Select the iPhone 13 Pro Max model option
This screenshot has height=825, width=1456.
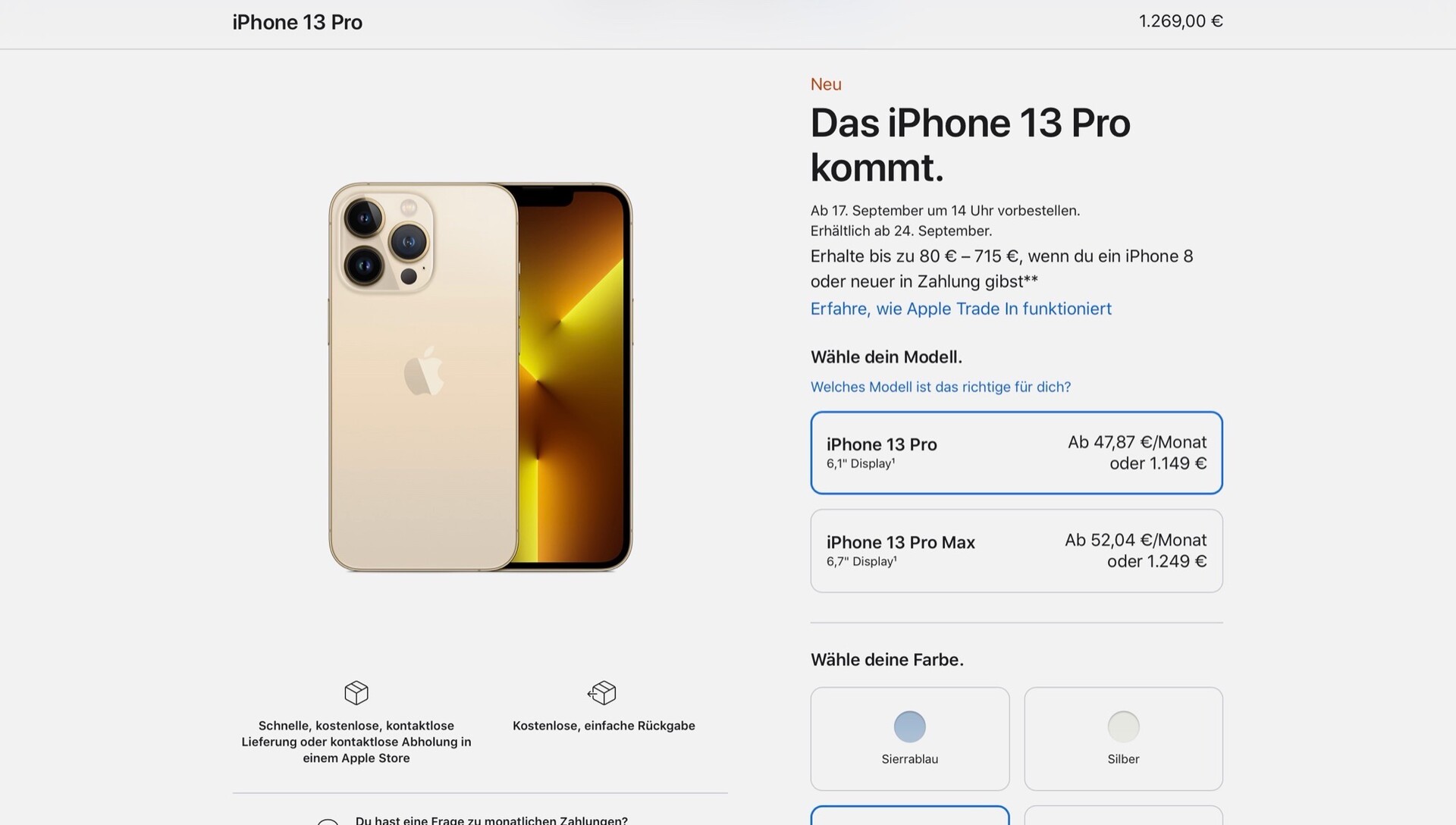(x=1016, y=551)
